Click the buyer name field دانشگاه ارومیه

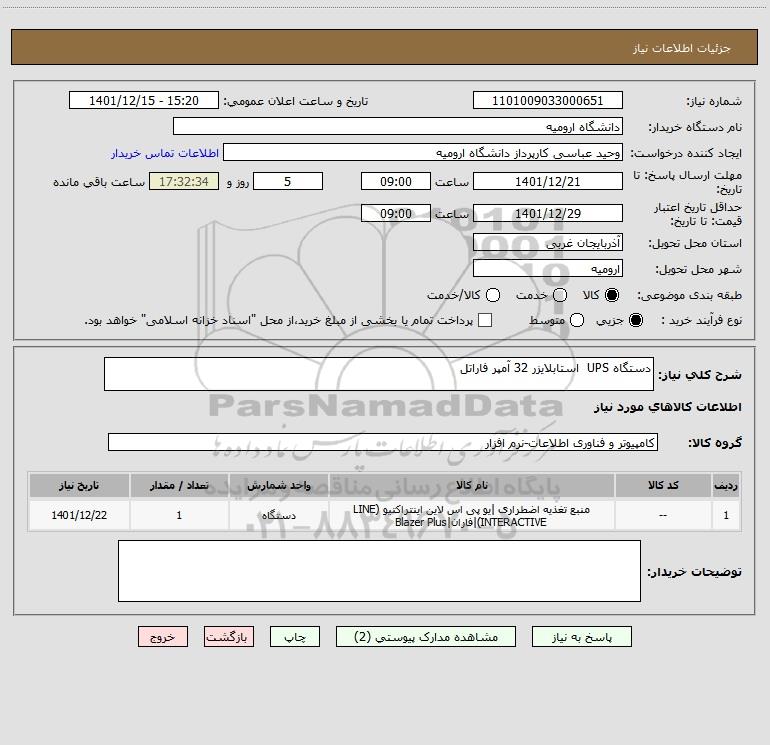click(398, 126)
